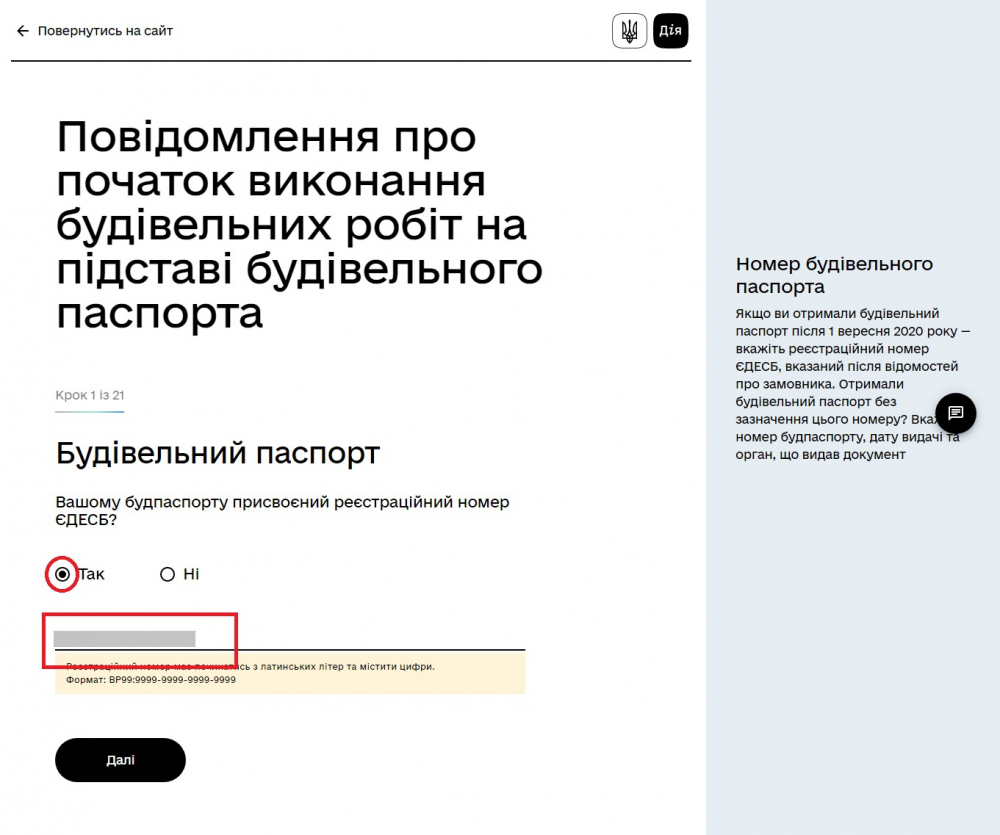Focus the ЄДЕСБ registration number input field
Screen dimensions: 1000x835
(290, 638)
